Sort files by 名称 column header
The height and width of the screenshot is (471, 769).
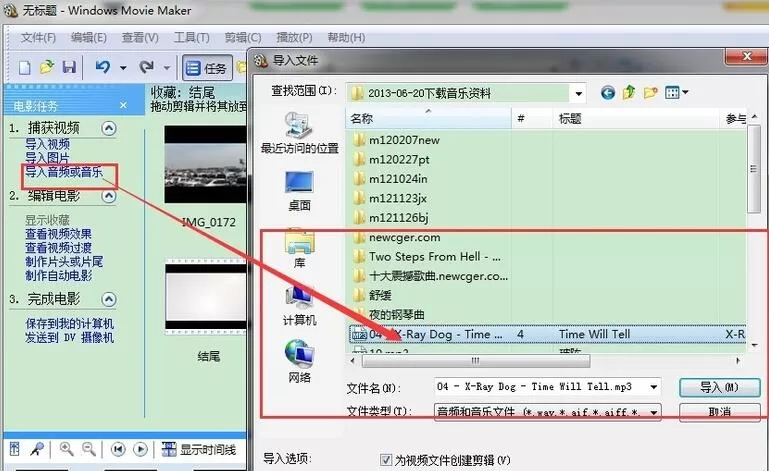coord(429,119)
